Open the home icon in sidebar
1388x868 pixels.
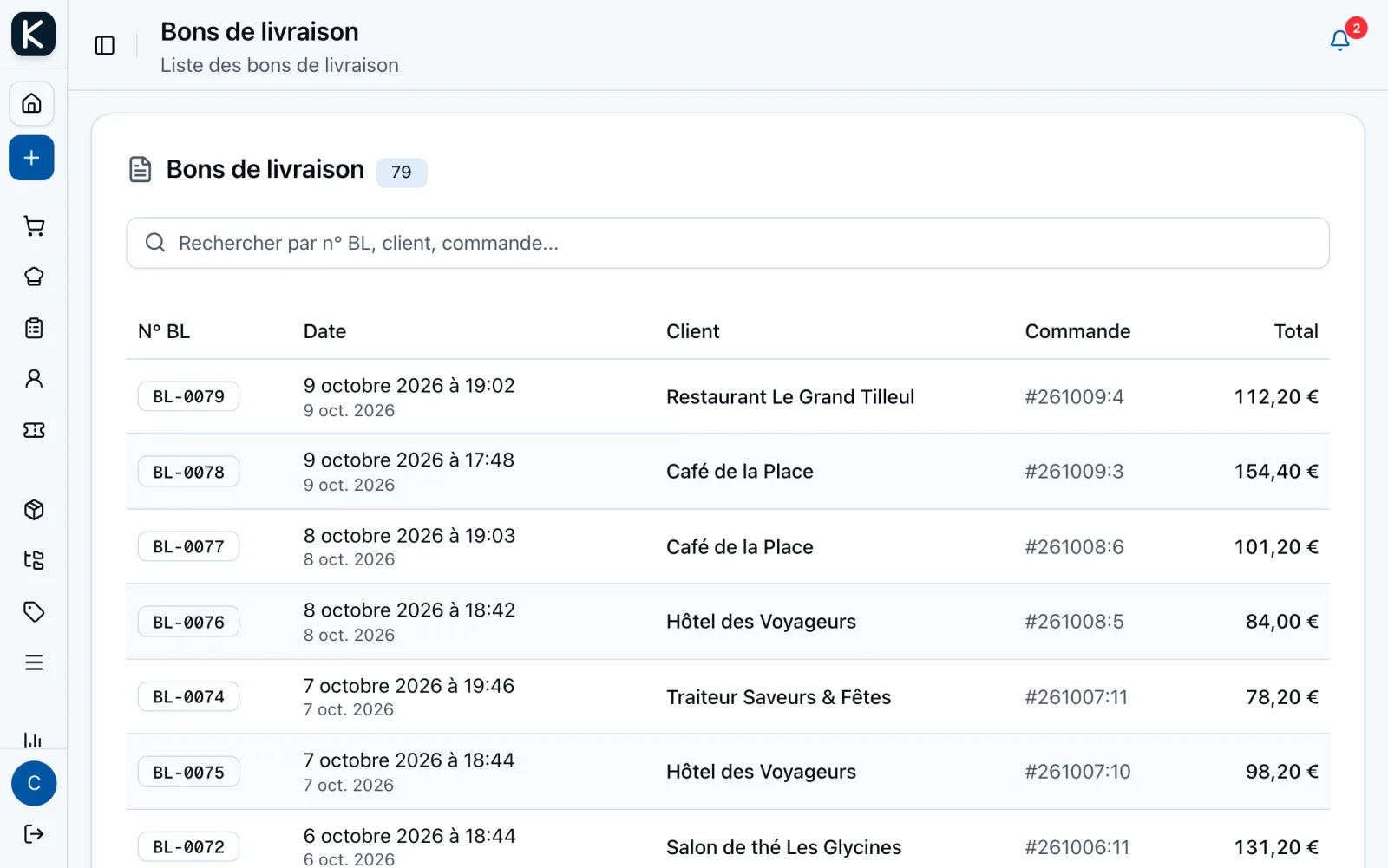pyautogui.click(x=32, y=104)
